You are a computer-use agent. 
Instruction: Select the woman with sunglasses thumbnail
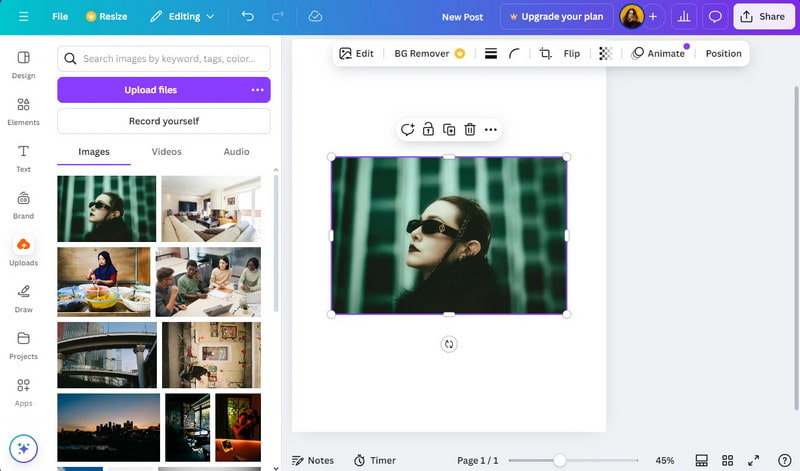click(107, 209)
